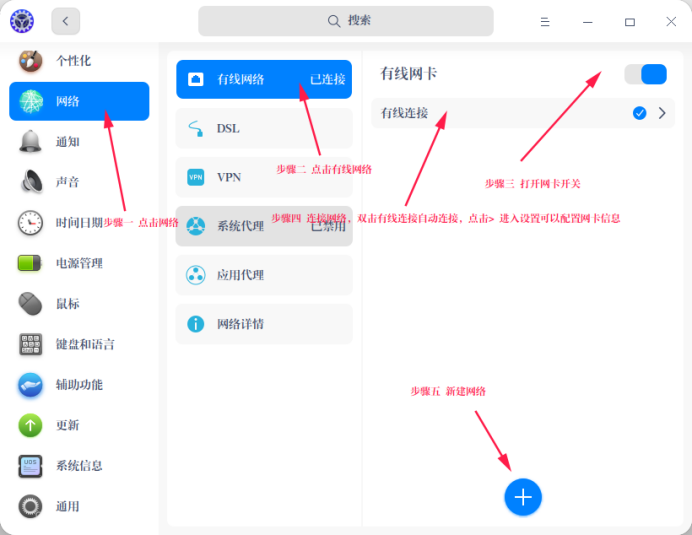Open 通用 settings label
The height and width of the screenshot is (535, 692).
[x=68, y=506]
